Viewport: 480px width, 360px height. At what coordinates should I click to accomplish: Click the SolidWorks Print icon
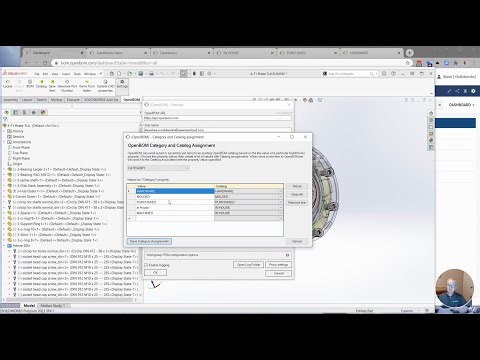click(x=151, y=74)
